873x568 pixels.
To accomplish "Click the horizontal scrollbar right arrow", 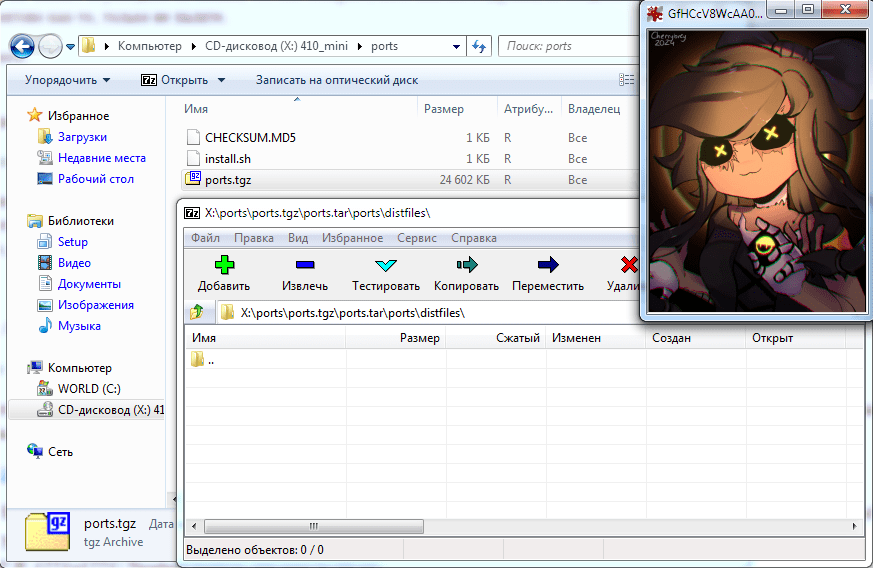I will 855,526.
